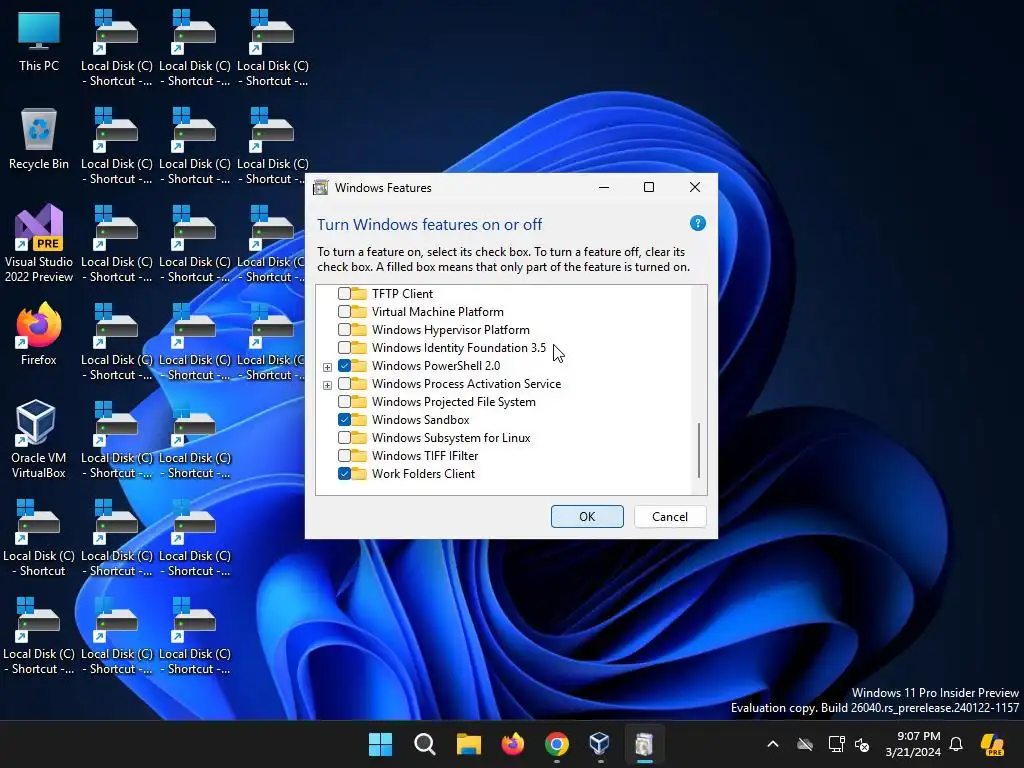Viewport: 1024px width, 768px height.
Task: Enable the TFTP Client checkbox
Action: pos(344,294)
